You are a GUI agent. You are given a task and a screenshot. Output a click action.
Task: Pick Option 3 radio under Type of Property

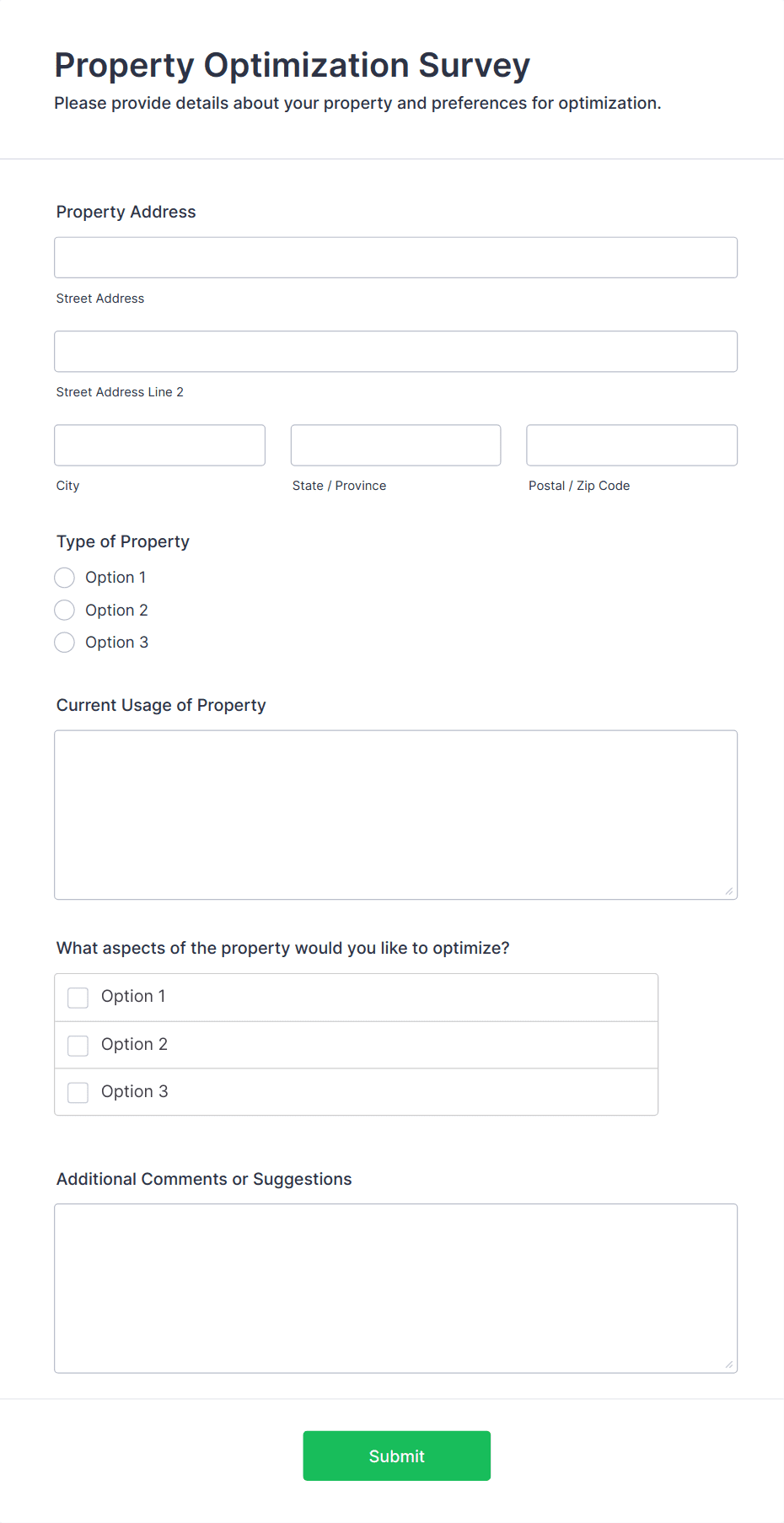65,643
